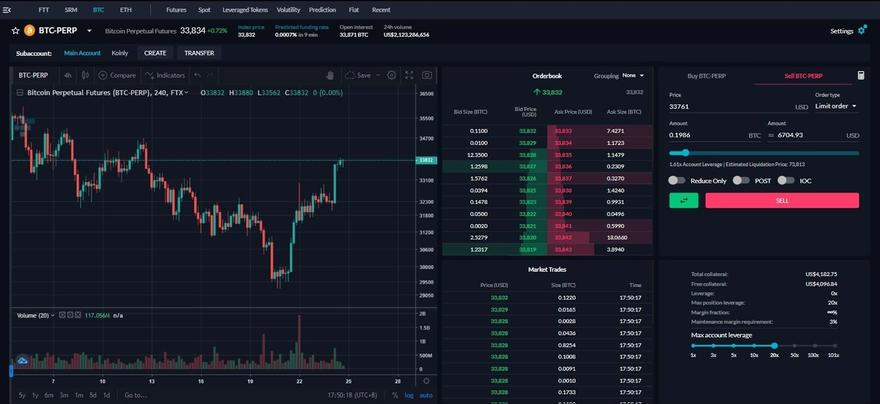Select the 1m chart range

coord(79,395)
